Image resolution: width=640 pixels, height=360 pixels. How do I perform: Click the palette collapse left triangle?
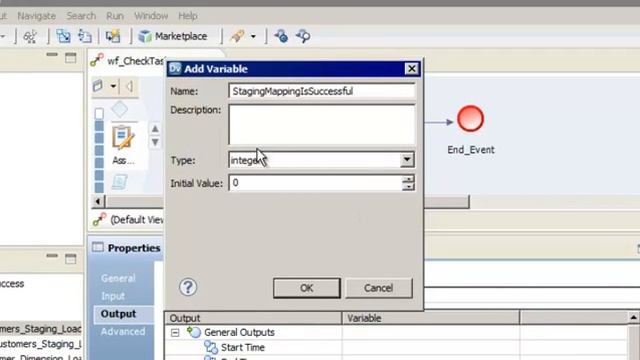129,86
